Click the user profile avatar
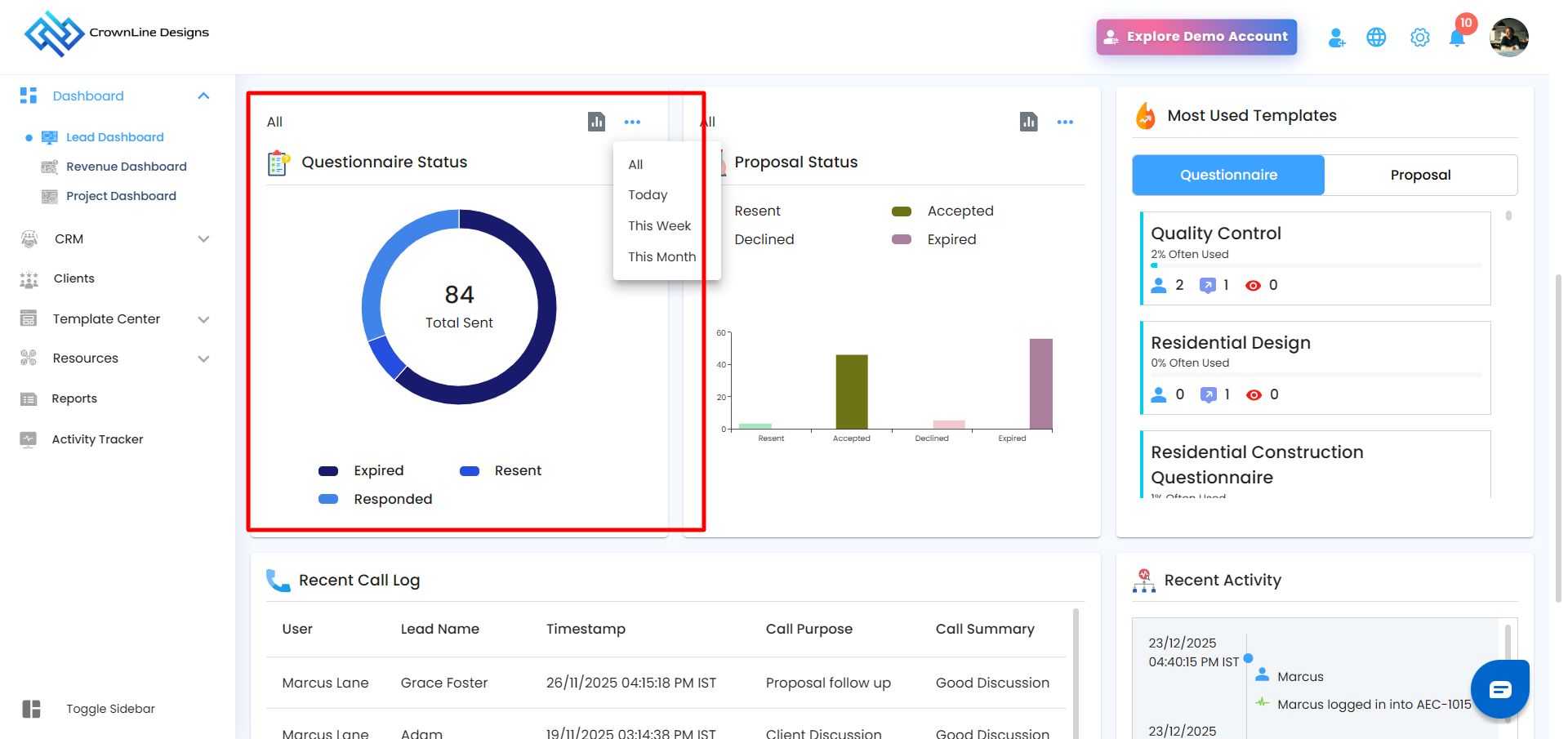The width and height of the screenshot is (1568, 739). pyautogui.click(x=1508, y=38)
